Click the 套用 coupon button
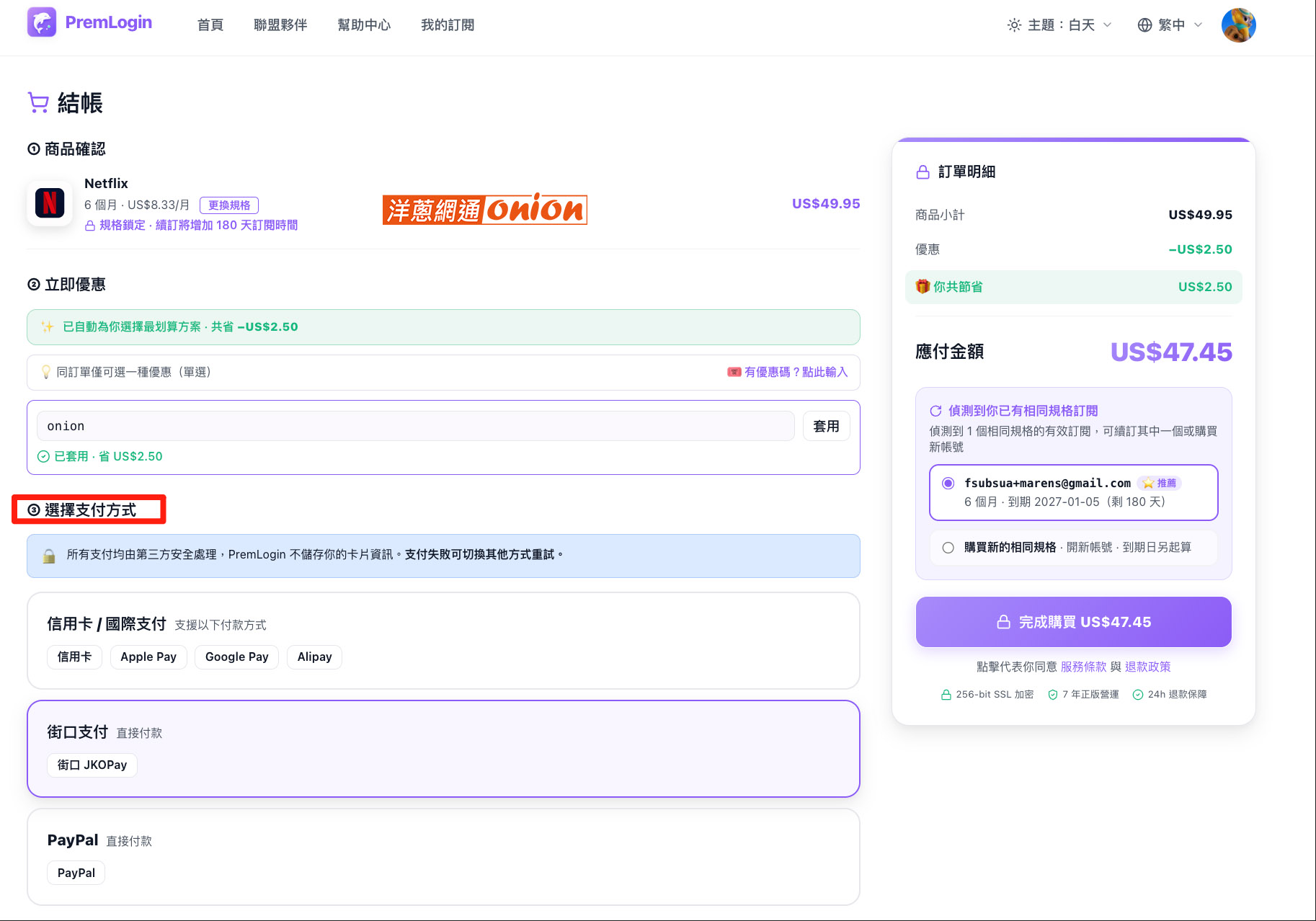This screenshot has width=1316, height=921. coord(826,426)
